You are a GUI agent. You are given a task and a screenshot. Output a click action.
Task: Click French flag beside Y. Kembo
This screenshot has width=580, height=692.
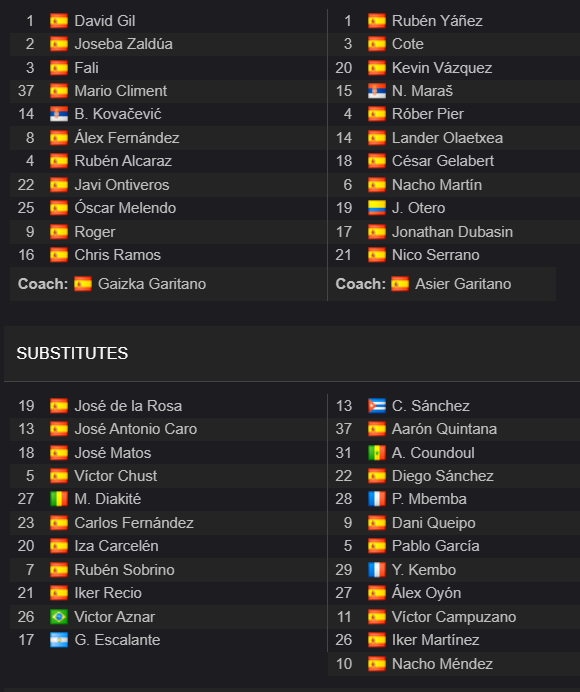(x=377, y=570)
